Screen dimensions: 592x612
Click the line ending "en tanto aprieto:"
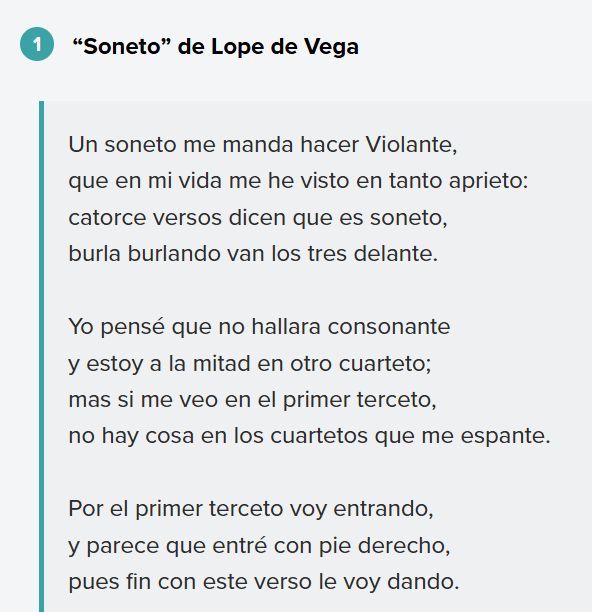298,181
